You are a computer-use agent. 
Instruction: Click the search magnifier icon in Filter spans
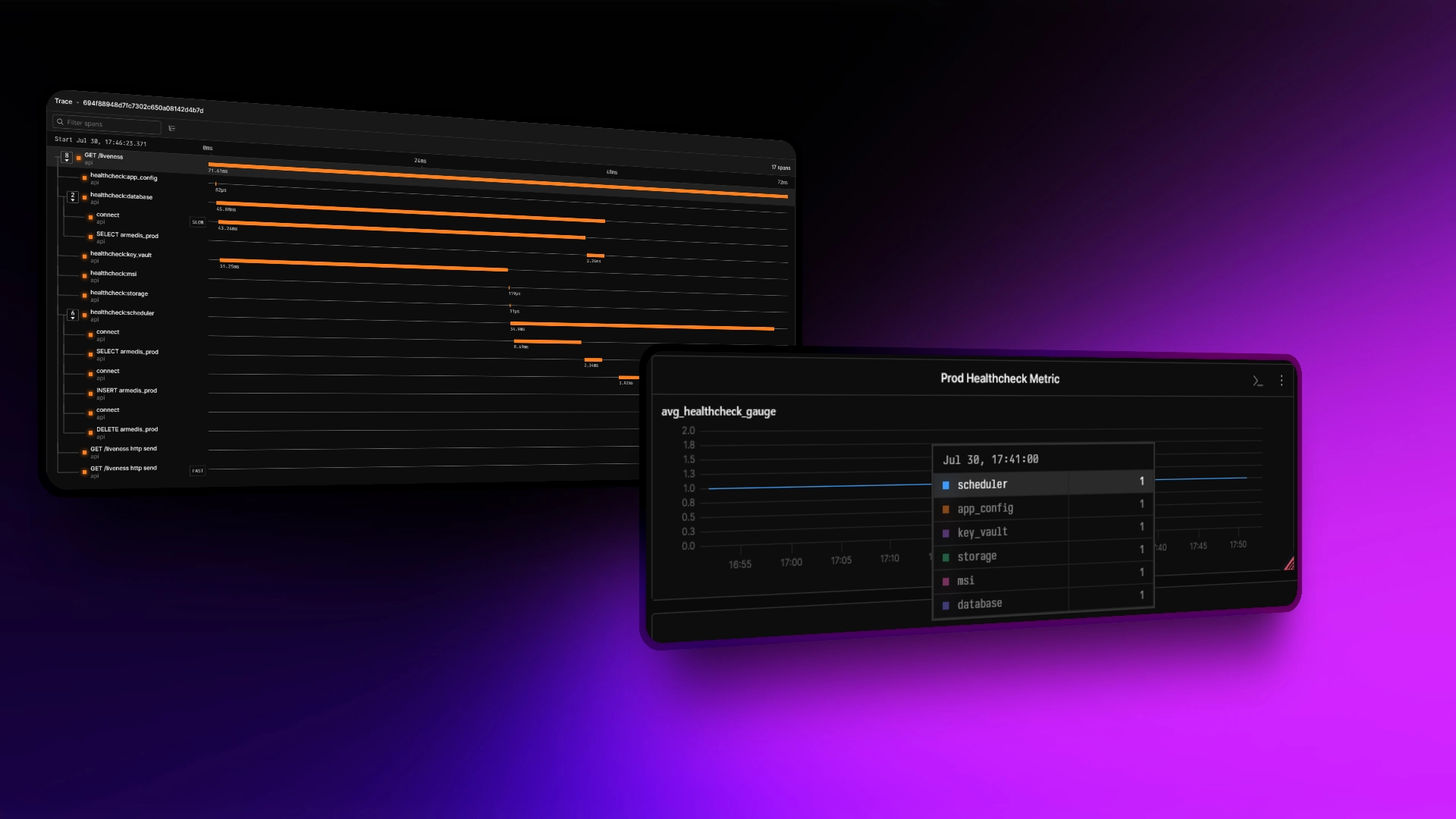(x=60, y=122)
